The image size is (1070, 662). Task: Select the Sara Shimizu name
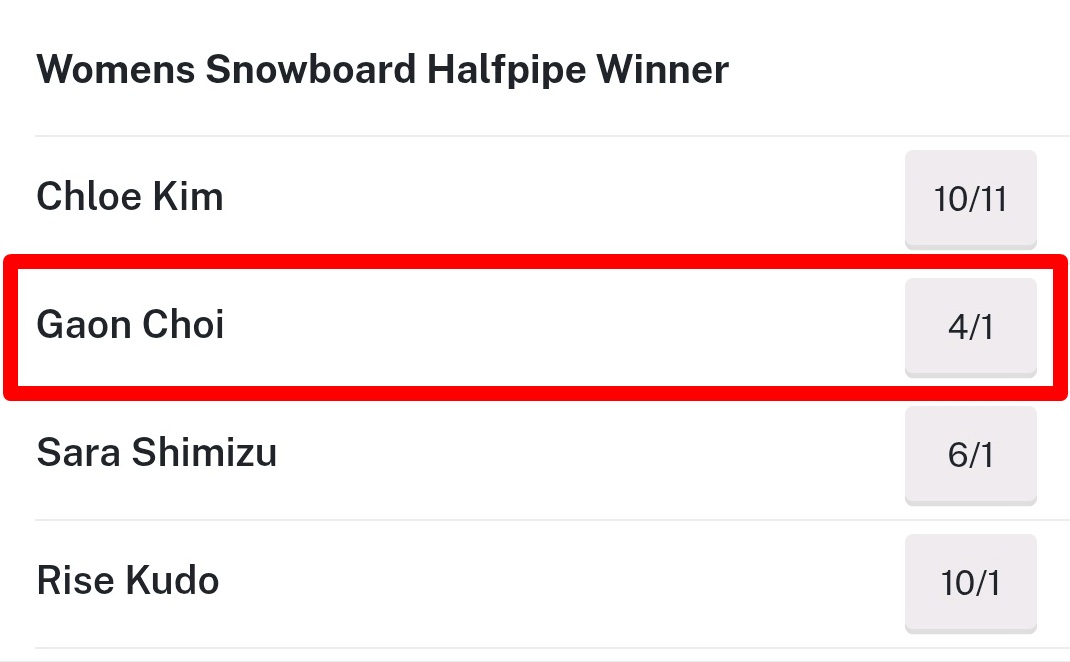[156, 453]
